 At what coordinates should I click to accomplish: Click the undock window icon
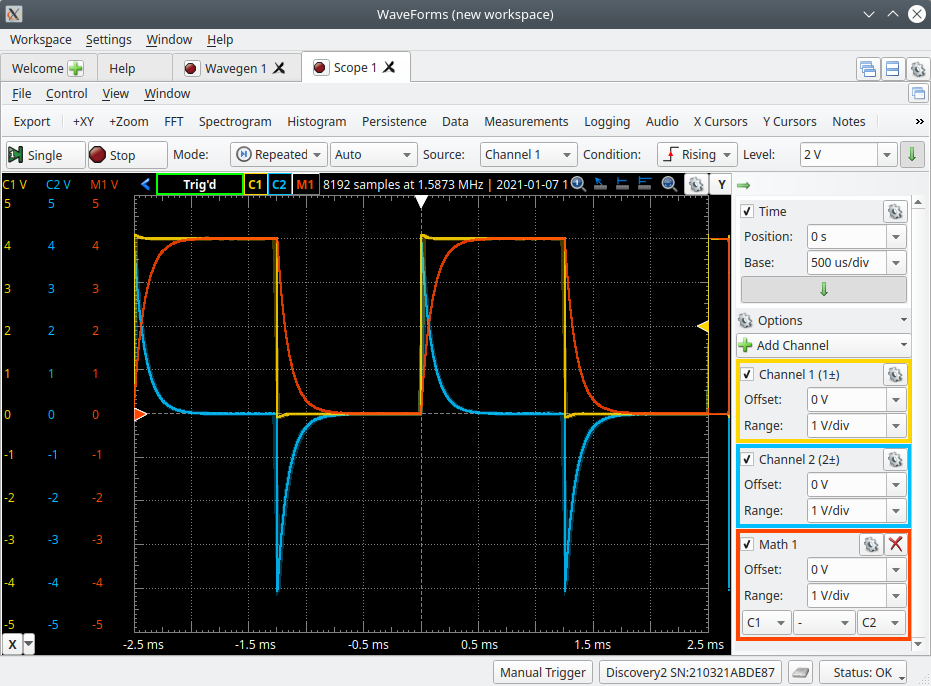pyautogui.click(x=919, y=93)
